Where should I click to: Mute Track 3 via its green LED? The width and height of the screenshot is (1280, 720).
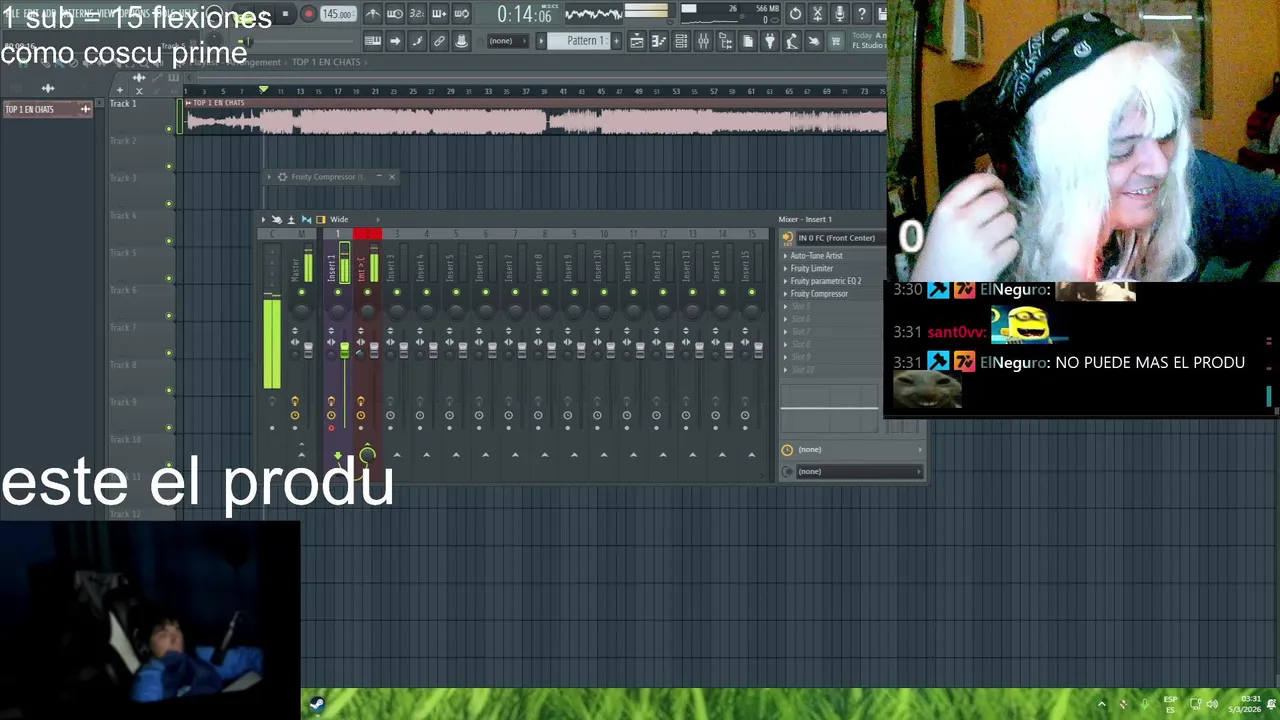tap(169, 203)
